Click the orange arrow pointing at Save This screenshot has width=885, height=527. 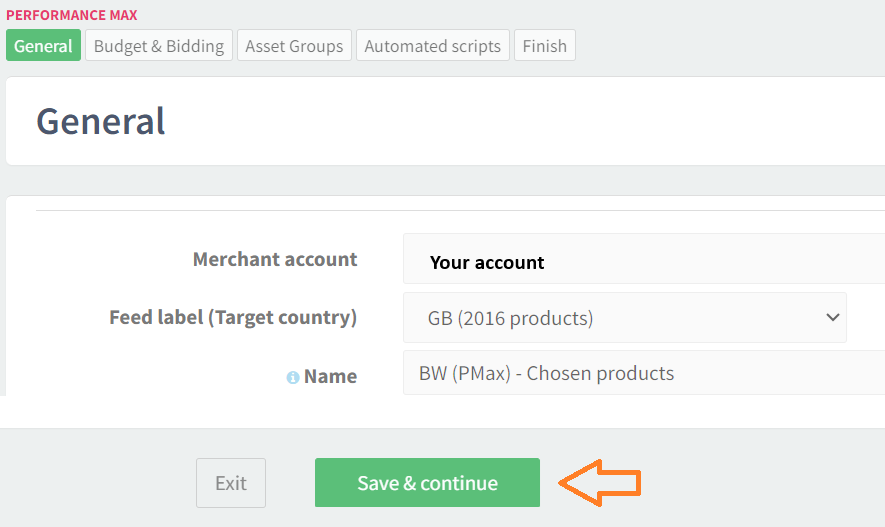pos(600,483)
